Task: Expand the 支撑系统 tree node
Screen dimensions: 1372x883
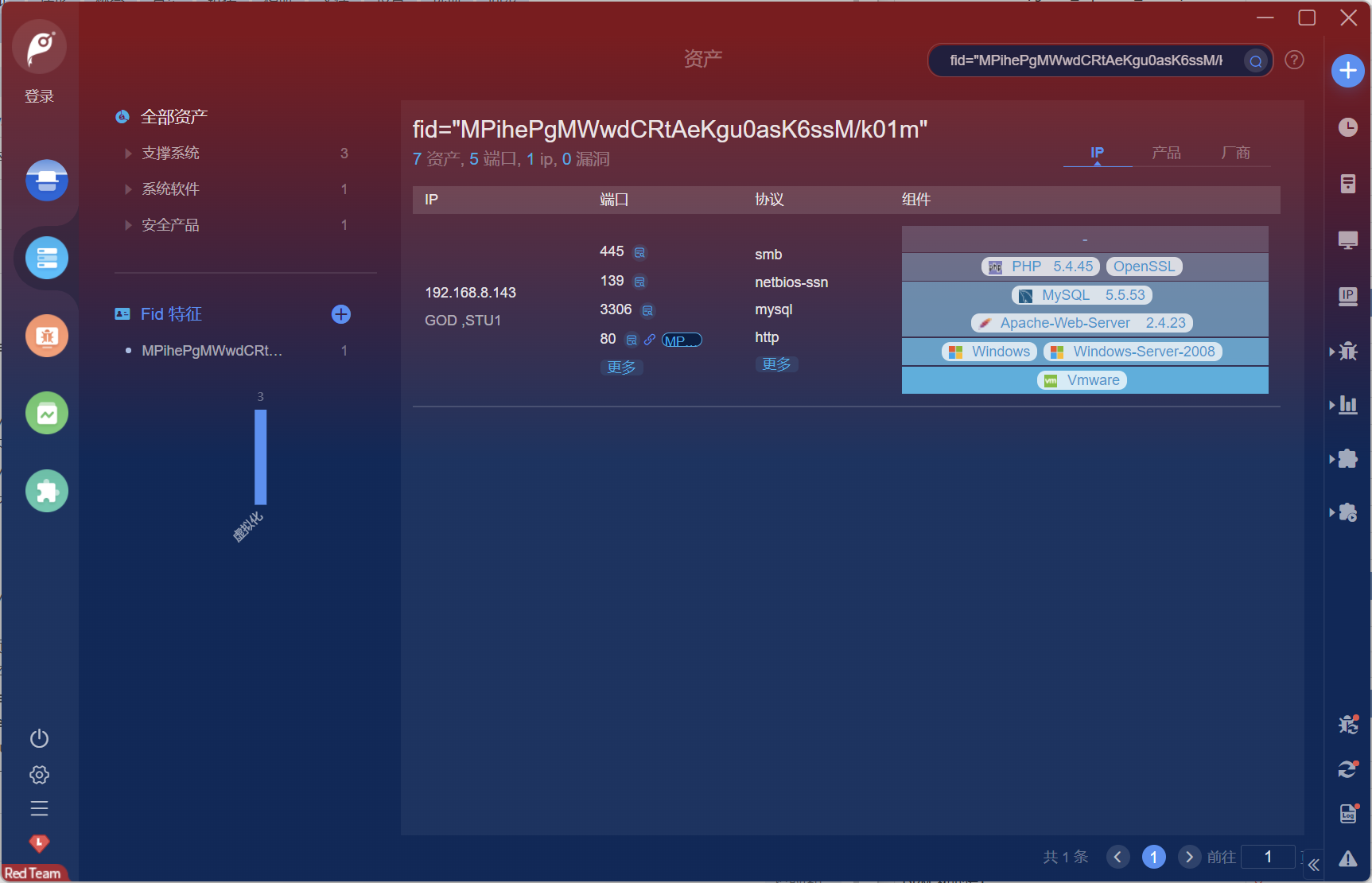Action: click(128, 153)
